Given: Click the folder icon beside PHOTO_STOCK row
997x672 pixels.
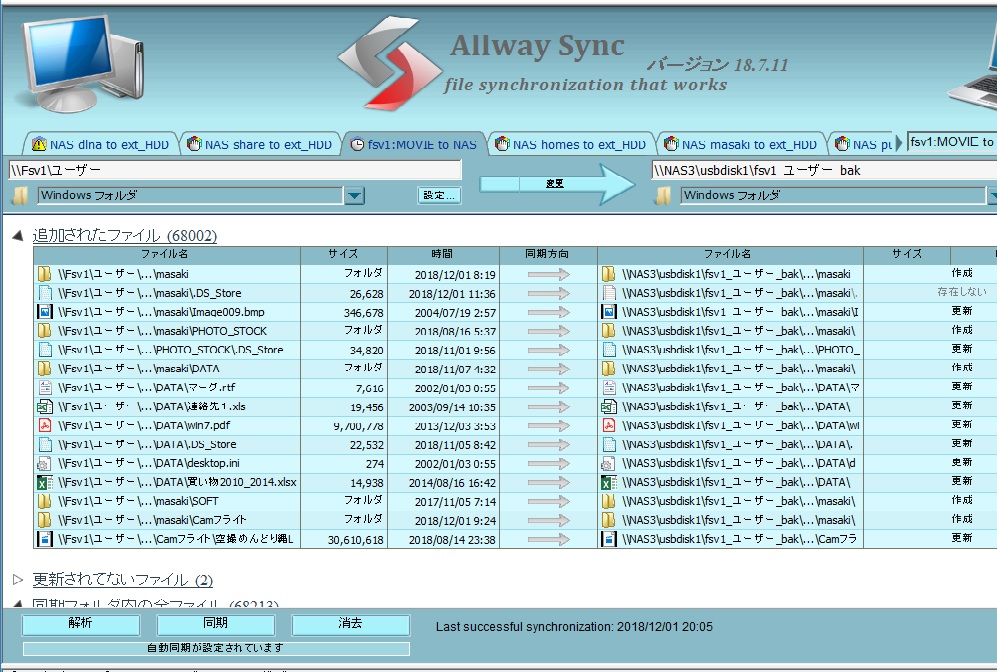Looking at the screenshot, I should point(45,331).
